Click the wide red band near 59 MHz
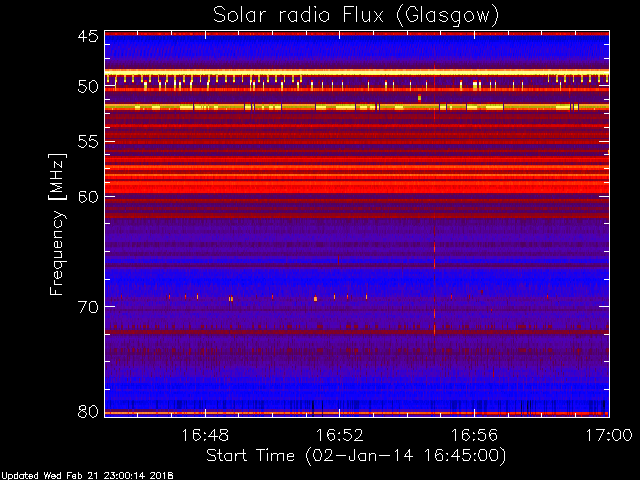Viewport: 640px width, 480px height. pos(357,187)
